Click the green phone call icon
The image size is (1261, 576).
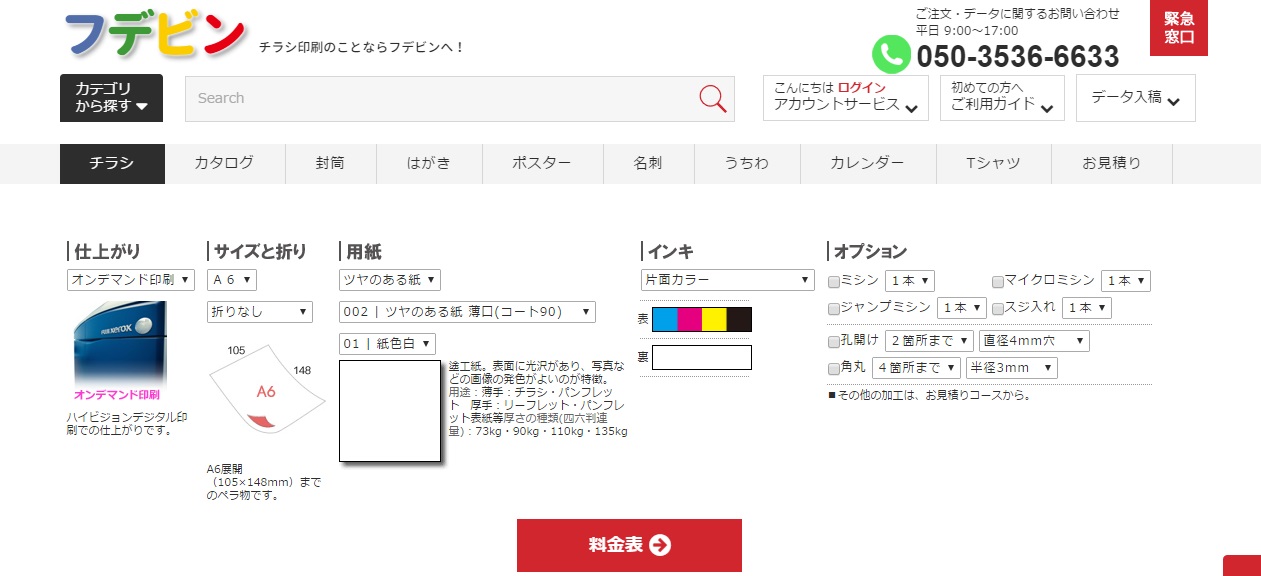(891, 54)
